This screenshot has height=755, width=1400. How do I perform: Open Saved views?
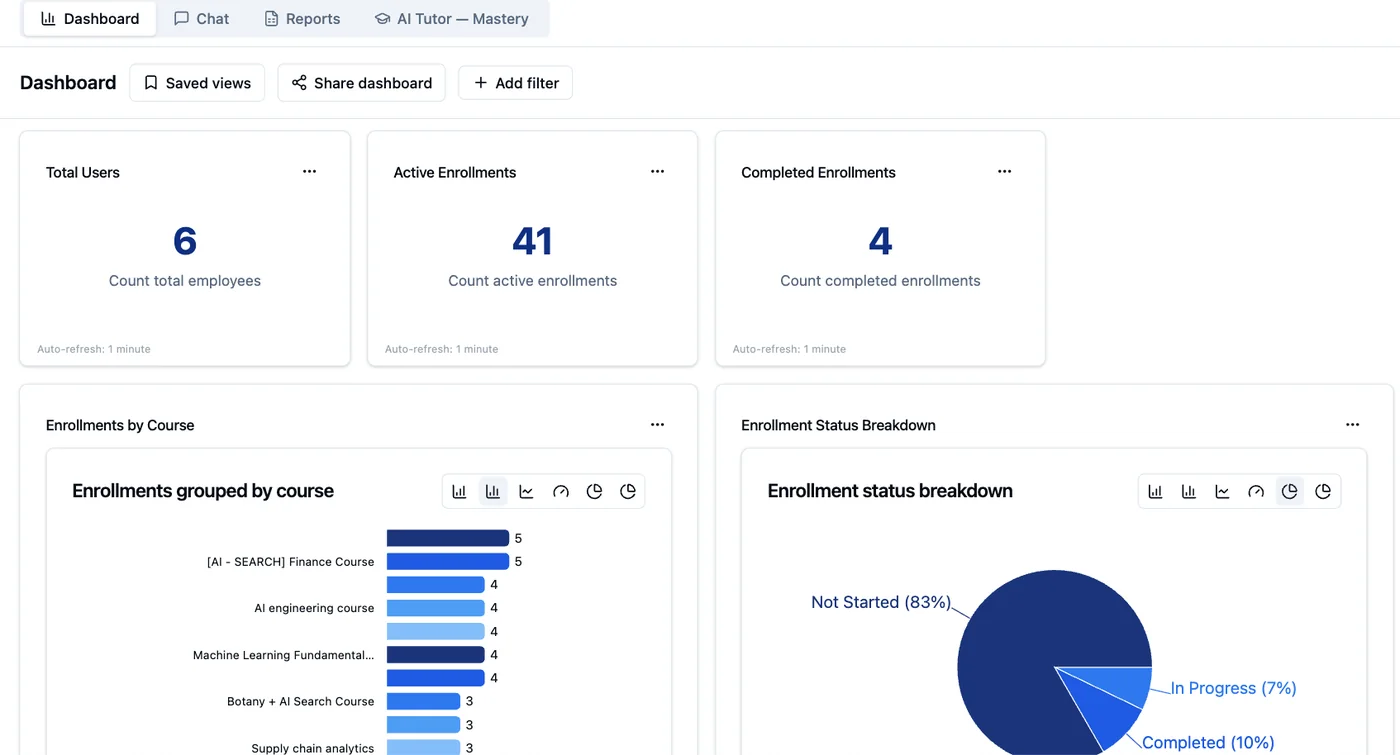[x=197, y=83]
